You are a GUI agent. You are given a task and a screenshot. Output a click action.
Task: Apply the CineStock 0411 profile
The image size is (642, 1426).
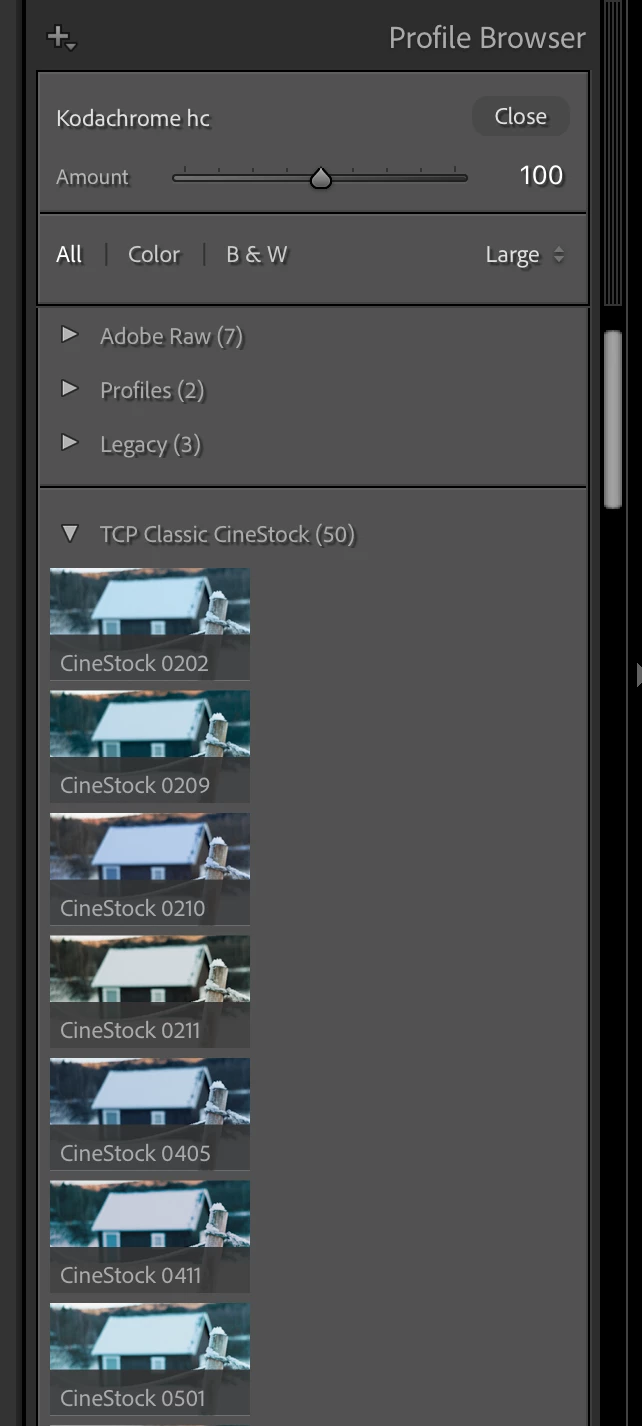point(150,1236)
